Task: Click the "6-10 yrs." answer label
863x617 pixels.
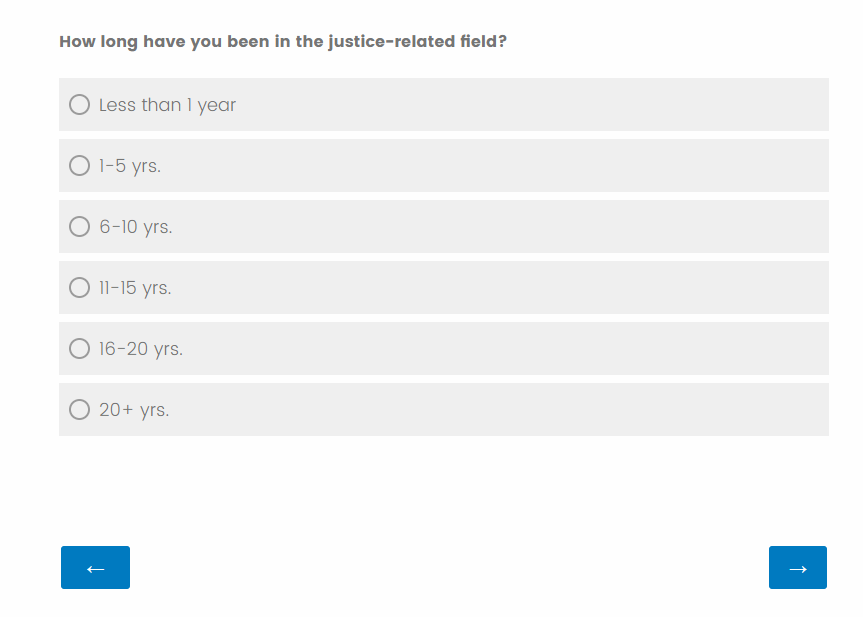Action: pos(136,227)
